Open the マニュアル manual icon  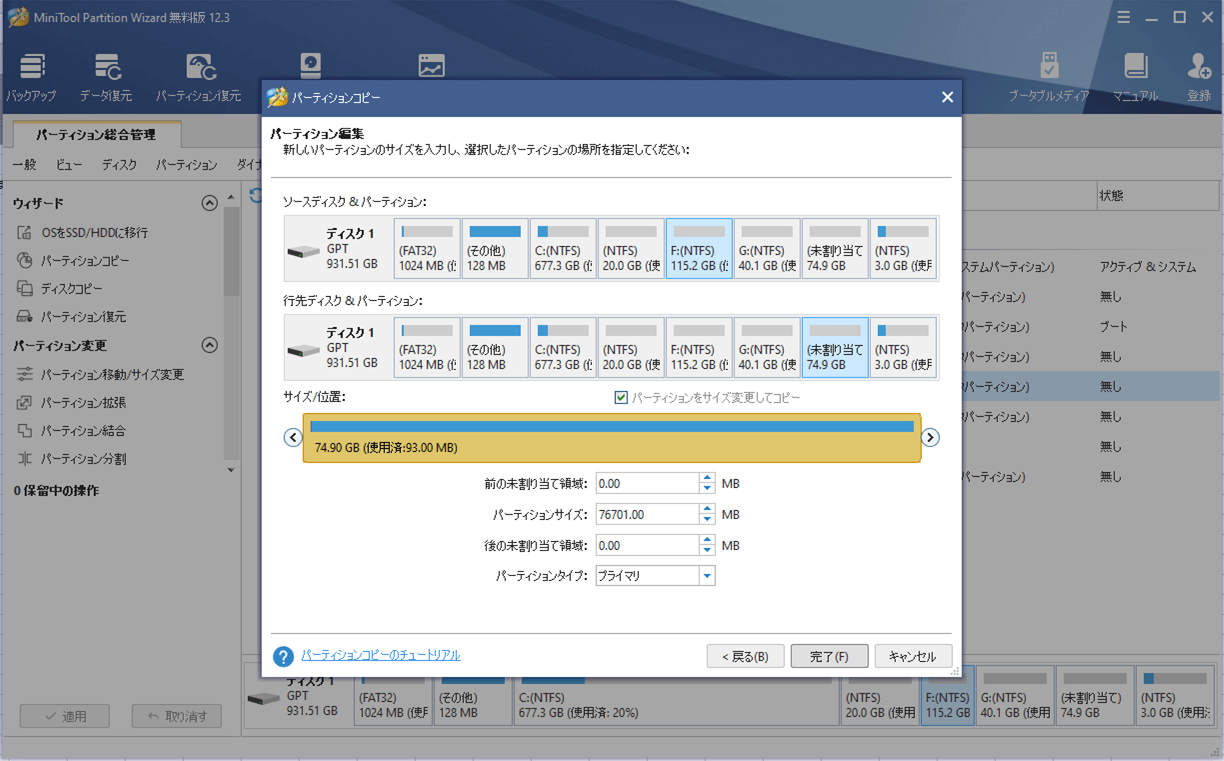click(x=1135, y=77)
